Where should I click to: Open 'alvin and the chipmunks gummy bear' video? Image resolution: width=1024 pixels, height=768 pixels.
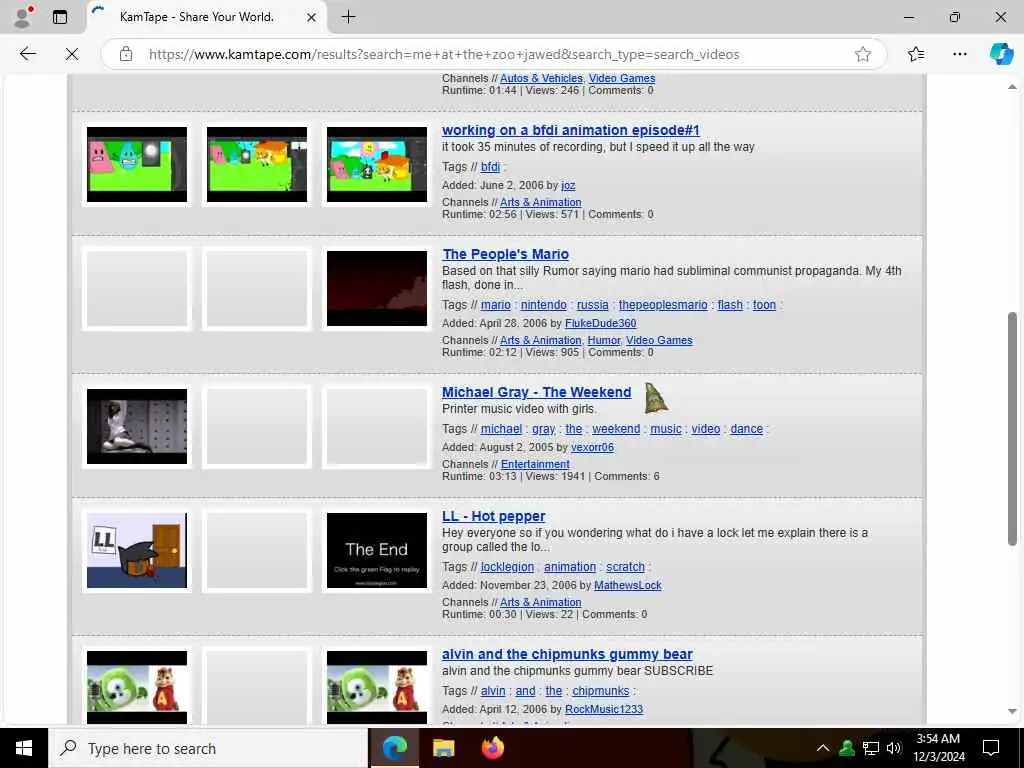click(x=567, y=654)
